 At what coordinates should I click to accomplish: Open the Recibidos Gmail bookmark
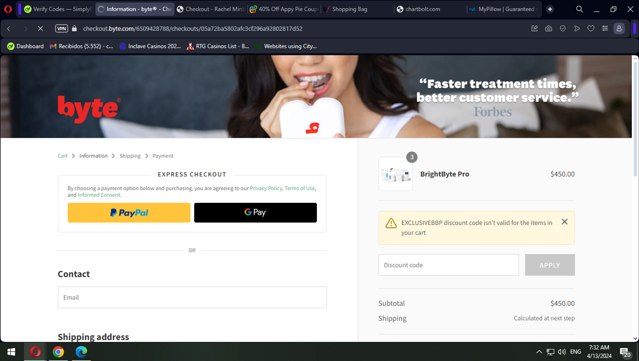tap(82, 46)
